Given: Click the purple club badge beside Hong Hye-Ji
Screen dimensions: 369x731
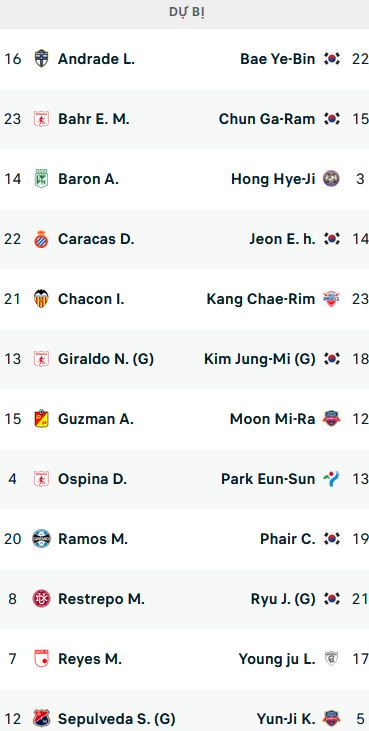Looking at the screenshot, I should point(332,179).
